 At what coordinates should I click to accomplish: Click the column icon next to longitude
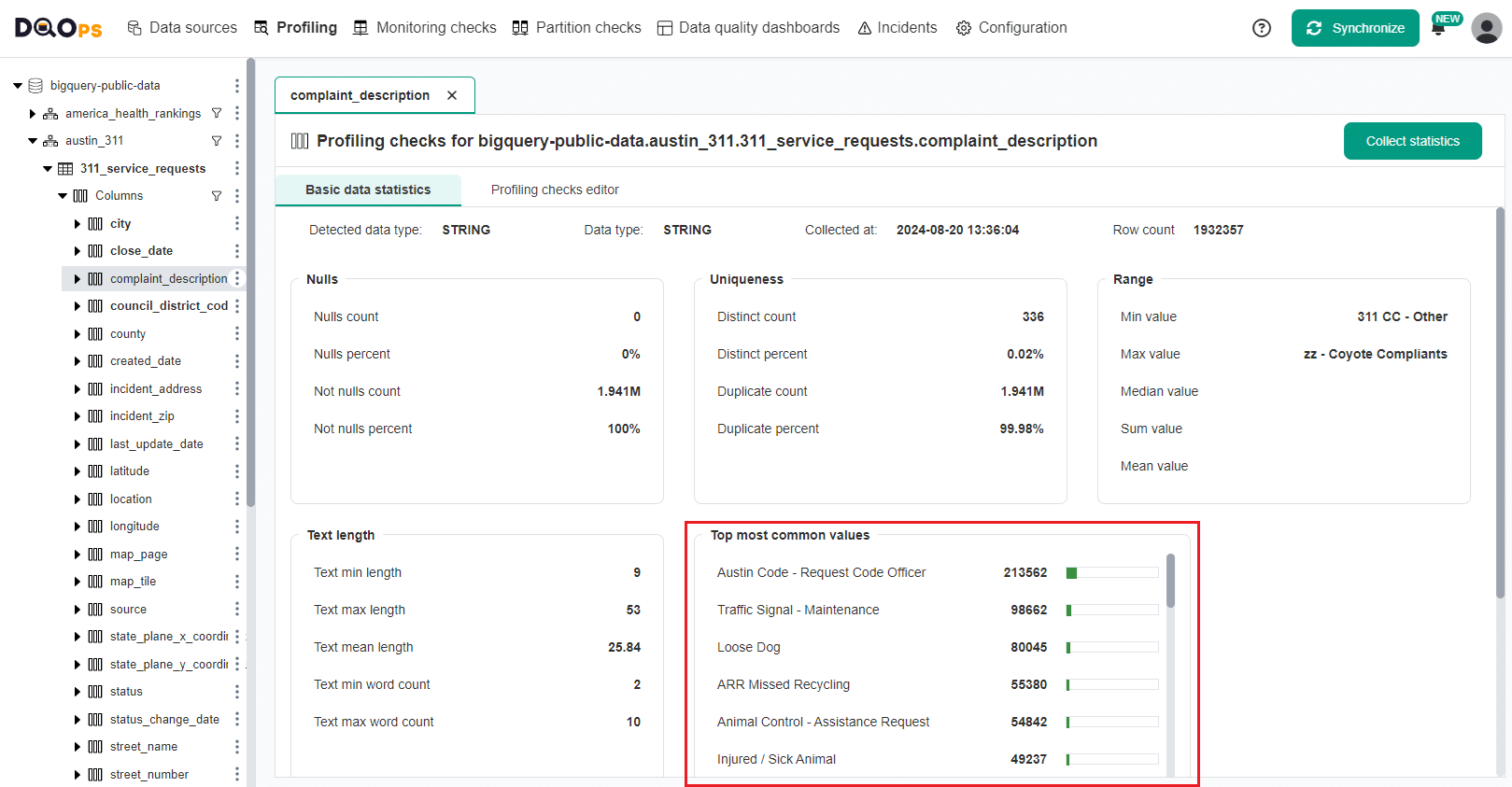tap(95, 527)
